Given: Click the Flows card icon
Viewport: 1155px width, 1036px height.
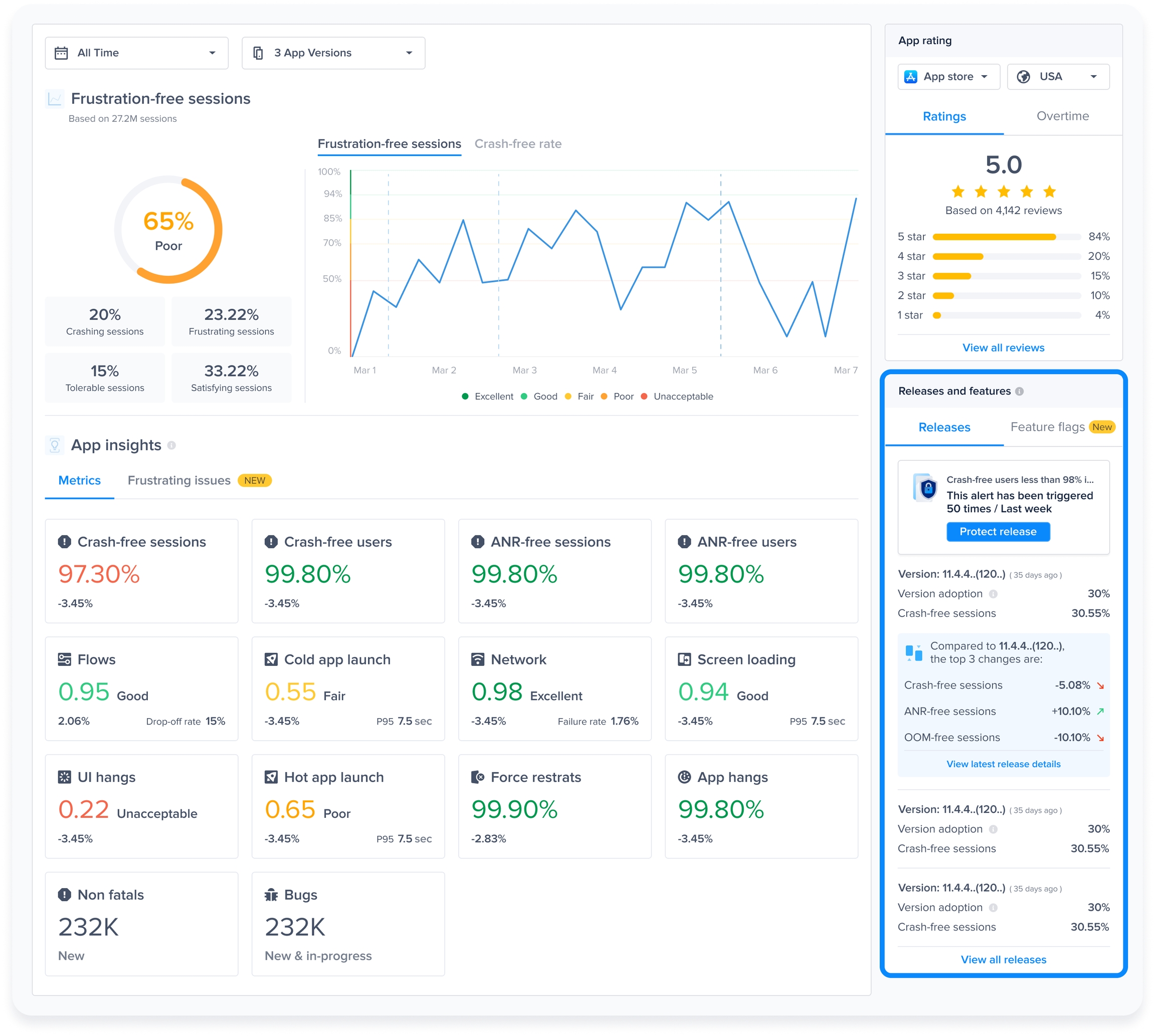Looking at the screenshot, I should (x=64, y=660).
